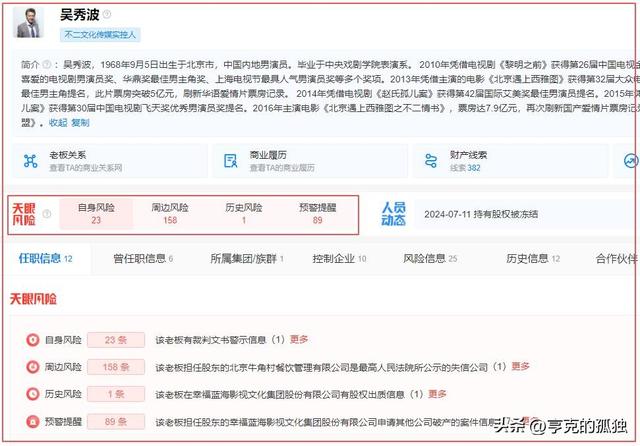Click the 89 条 count badge
Image resolution: width=640 pixels, height=446 pixels.
[116, 422]
